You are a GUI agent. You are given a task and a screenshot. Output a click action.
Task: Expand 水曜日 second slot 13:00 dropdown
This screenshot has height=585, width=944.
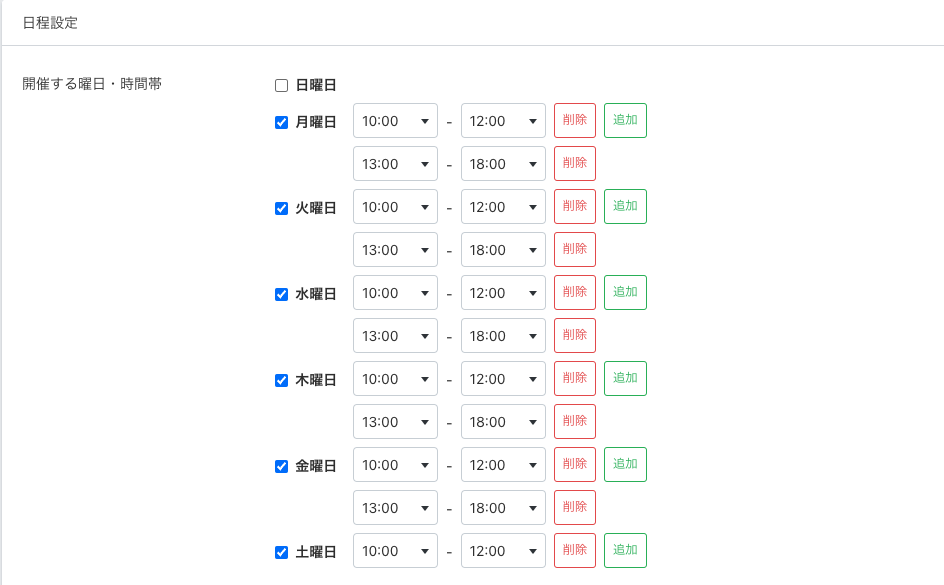click(395, 336)
